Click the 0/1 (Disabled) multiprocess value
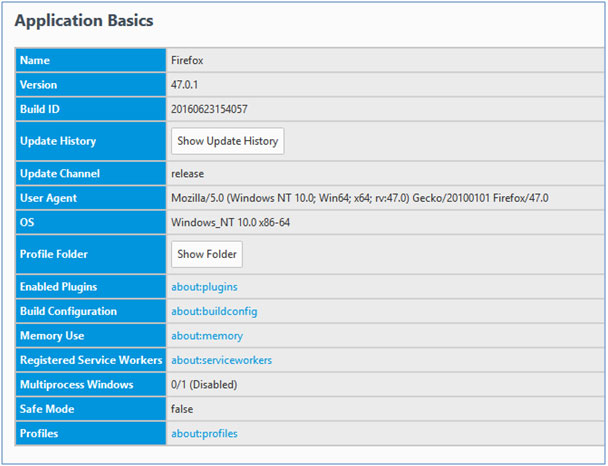608x466 pixels. [207, 384]
